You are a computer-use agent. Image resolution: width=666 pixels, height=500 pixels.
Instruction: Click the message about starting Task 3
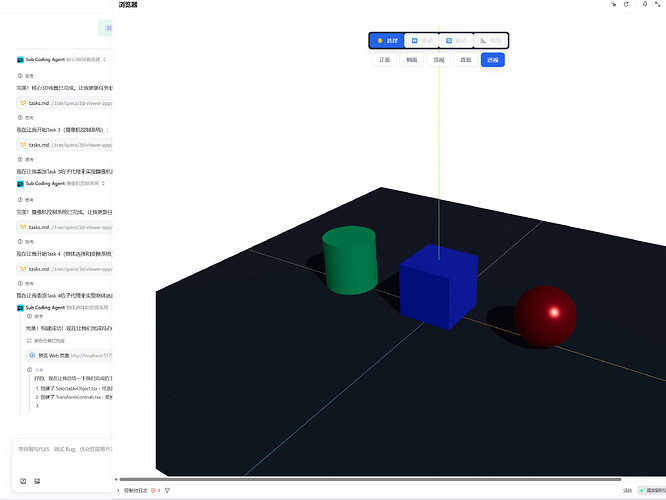pyautogui.click(x=62, y=130)
